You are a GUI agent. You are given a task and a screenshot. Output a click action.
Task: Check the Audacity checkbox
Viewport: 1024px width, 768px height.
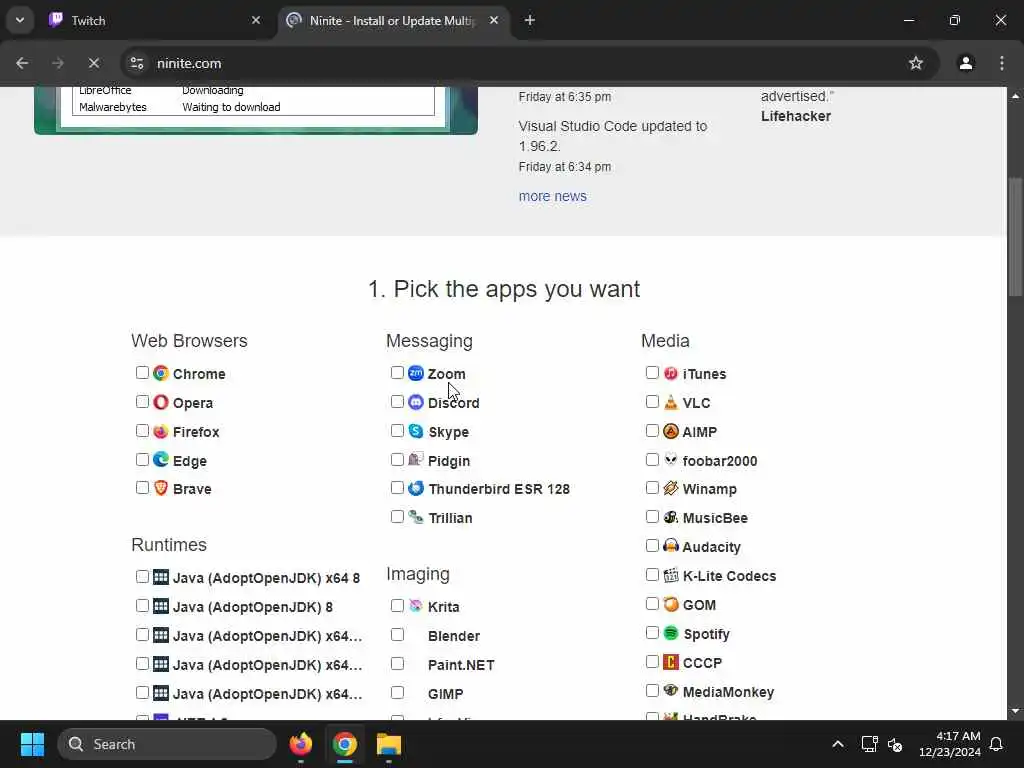[x=652, y=545]
